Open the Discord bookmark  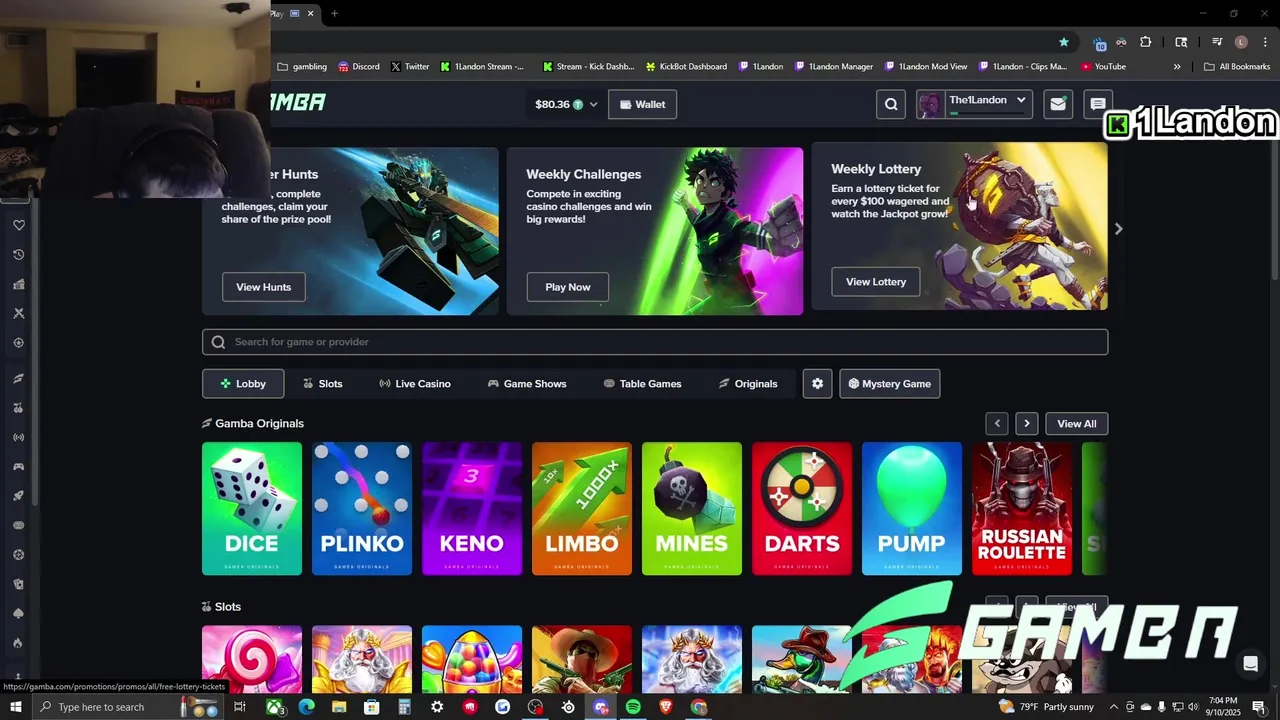click(359, 67)
